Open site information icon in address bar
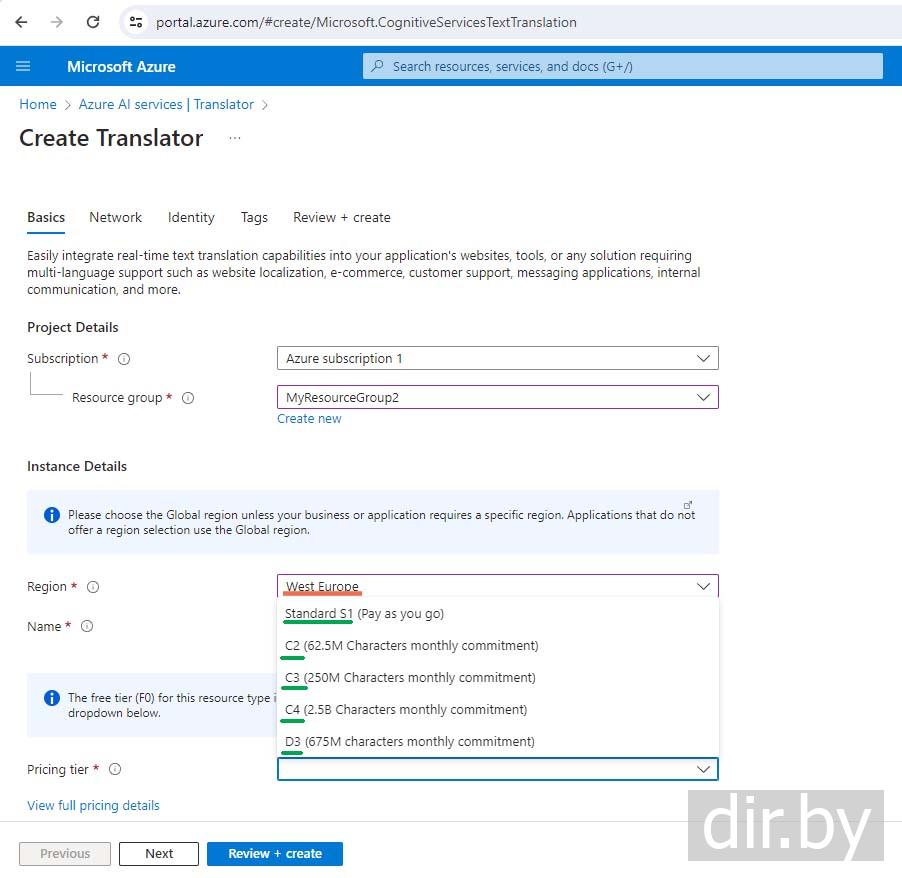902x878 pixels. pyautogui.click(x=136, y=22)
